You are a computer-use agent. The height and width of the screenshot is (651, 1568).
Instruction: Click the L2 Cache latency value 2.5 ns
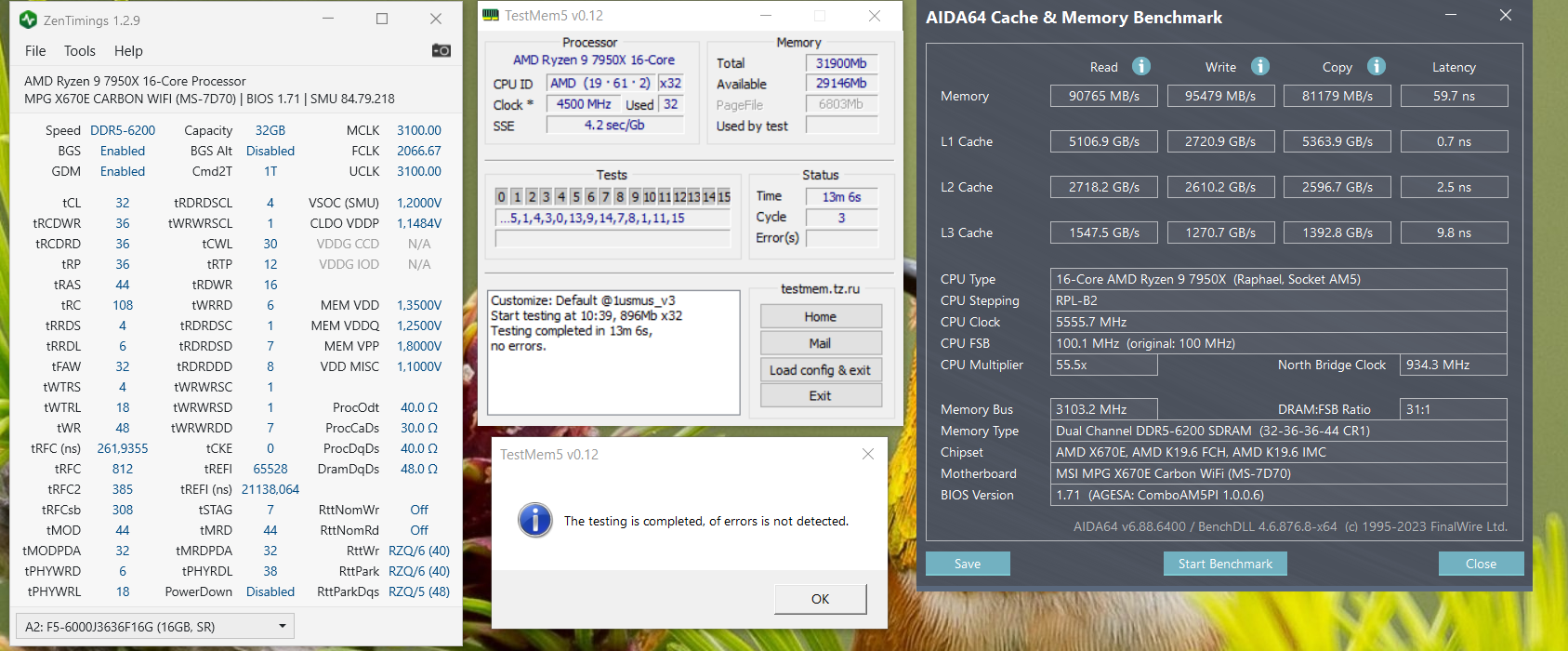1454,187
